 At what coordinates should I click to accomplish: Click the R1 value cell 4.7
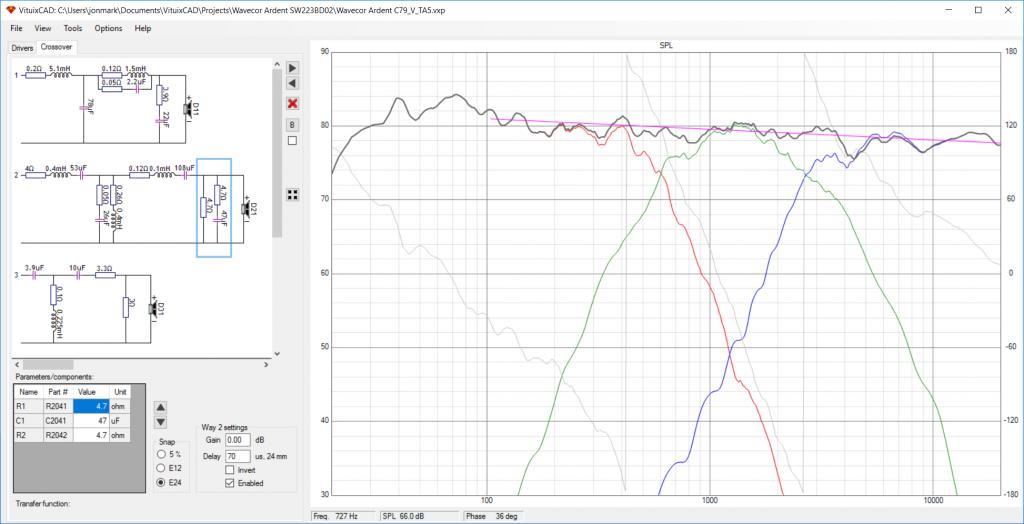tap(91, 406)
